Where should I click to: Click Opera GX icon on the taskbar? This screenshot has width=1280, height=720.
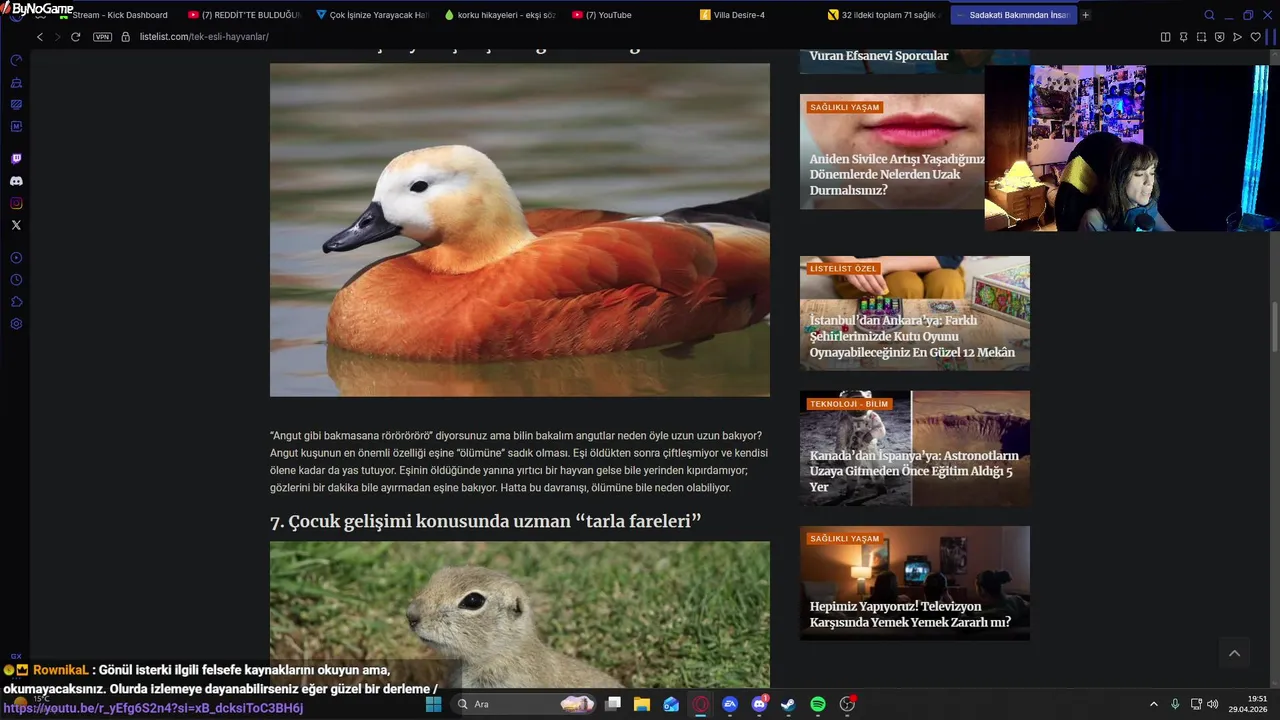pos(701,704)
